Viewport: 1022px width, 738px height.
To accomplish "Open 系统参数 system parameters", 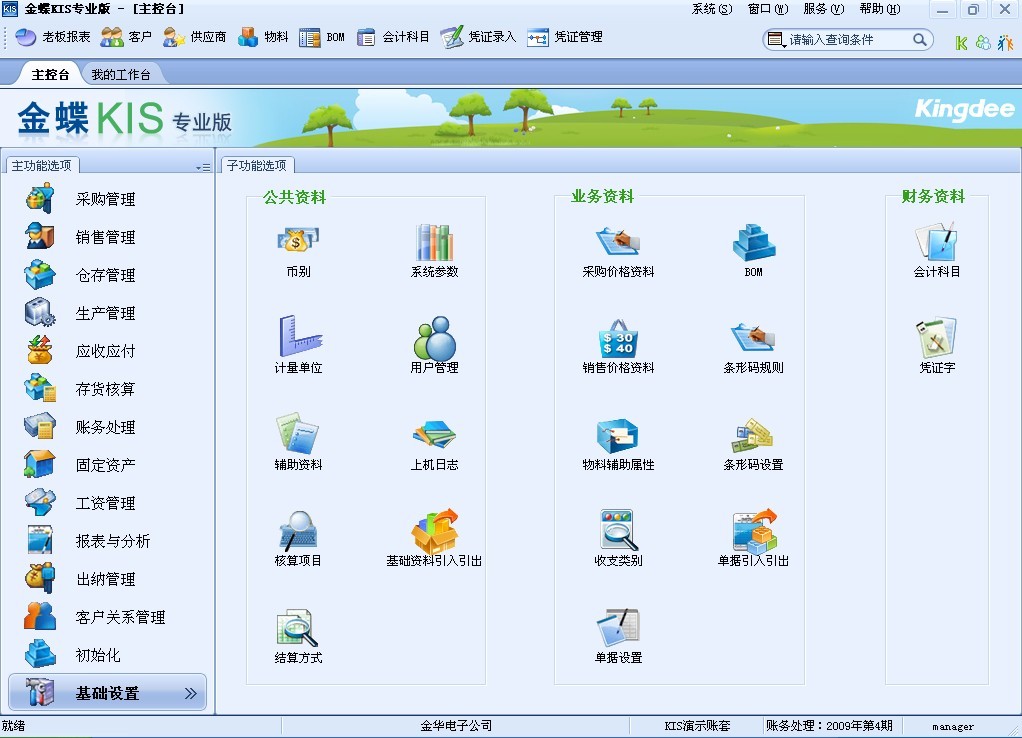I will (x=434, y=251).
